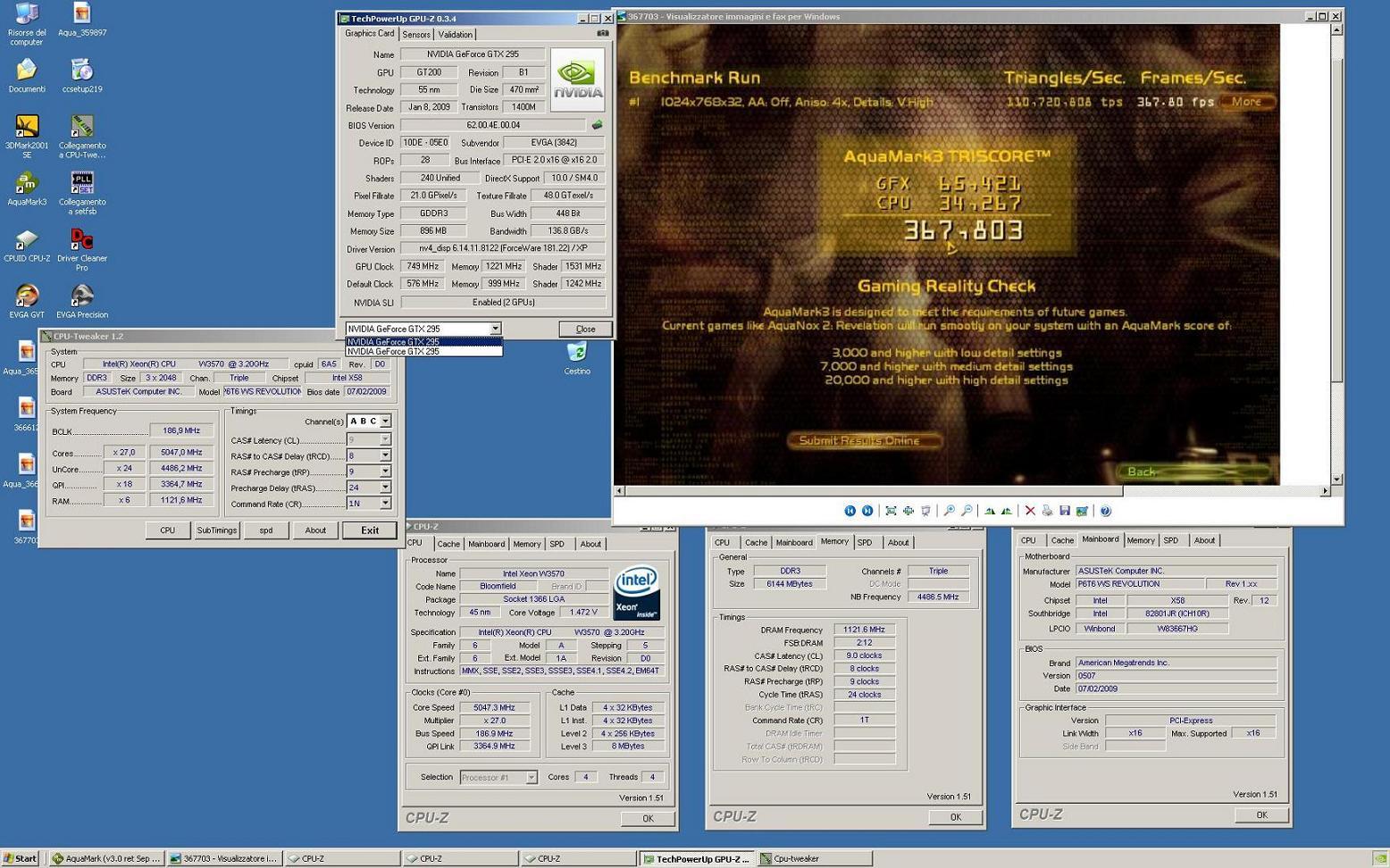Go to next image in viewer toolbar
The width and height of the screenshot is (1390, 868).
click(x=867, y=511)
